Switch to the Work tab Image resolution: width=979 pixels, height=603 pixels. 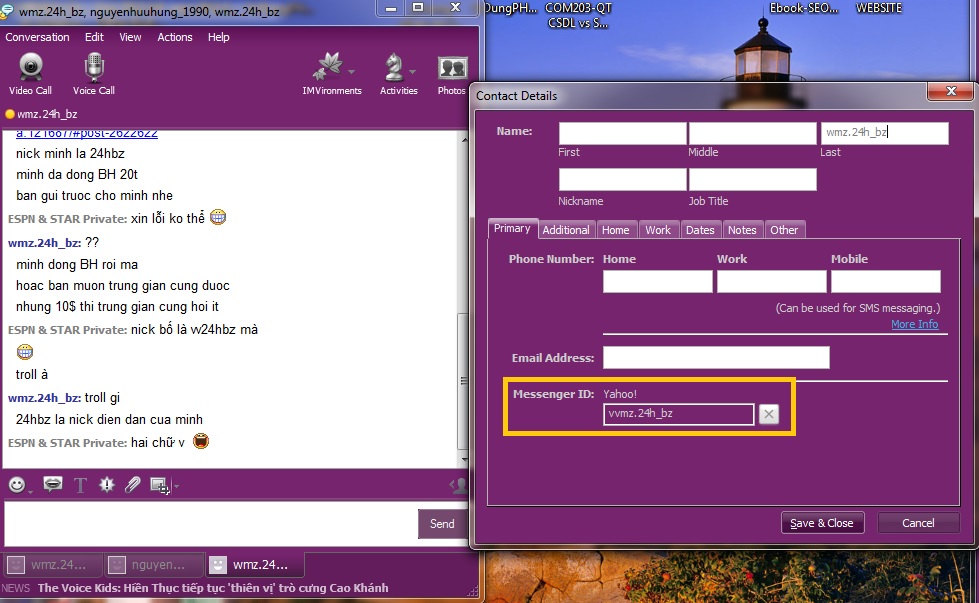(x=658, y=230)
